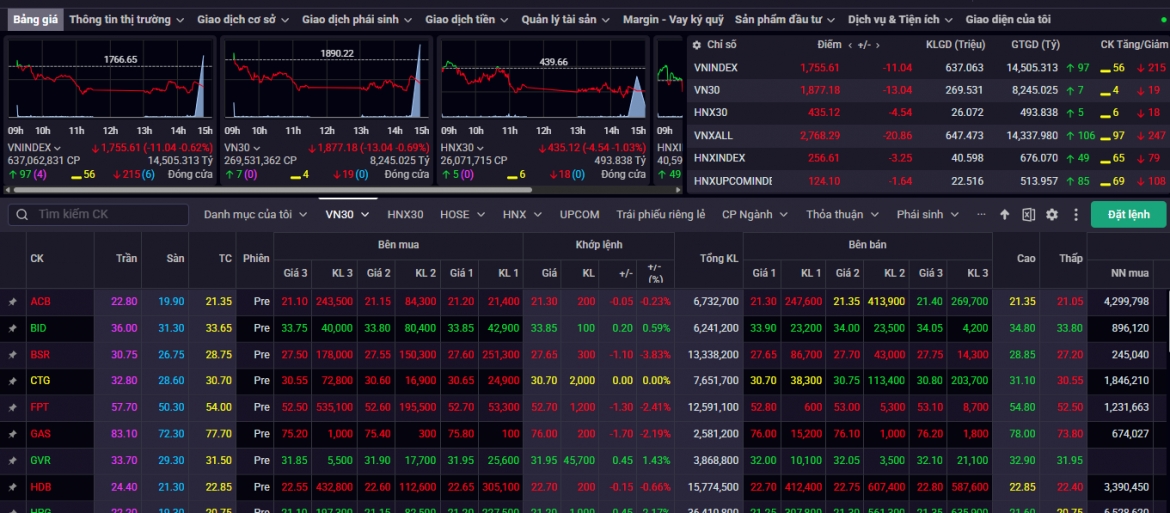1170x513 pixels.
Task: Open the VNINDEX intraday chart
Action: pyautogui.click(x=110, y=79)
